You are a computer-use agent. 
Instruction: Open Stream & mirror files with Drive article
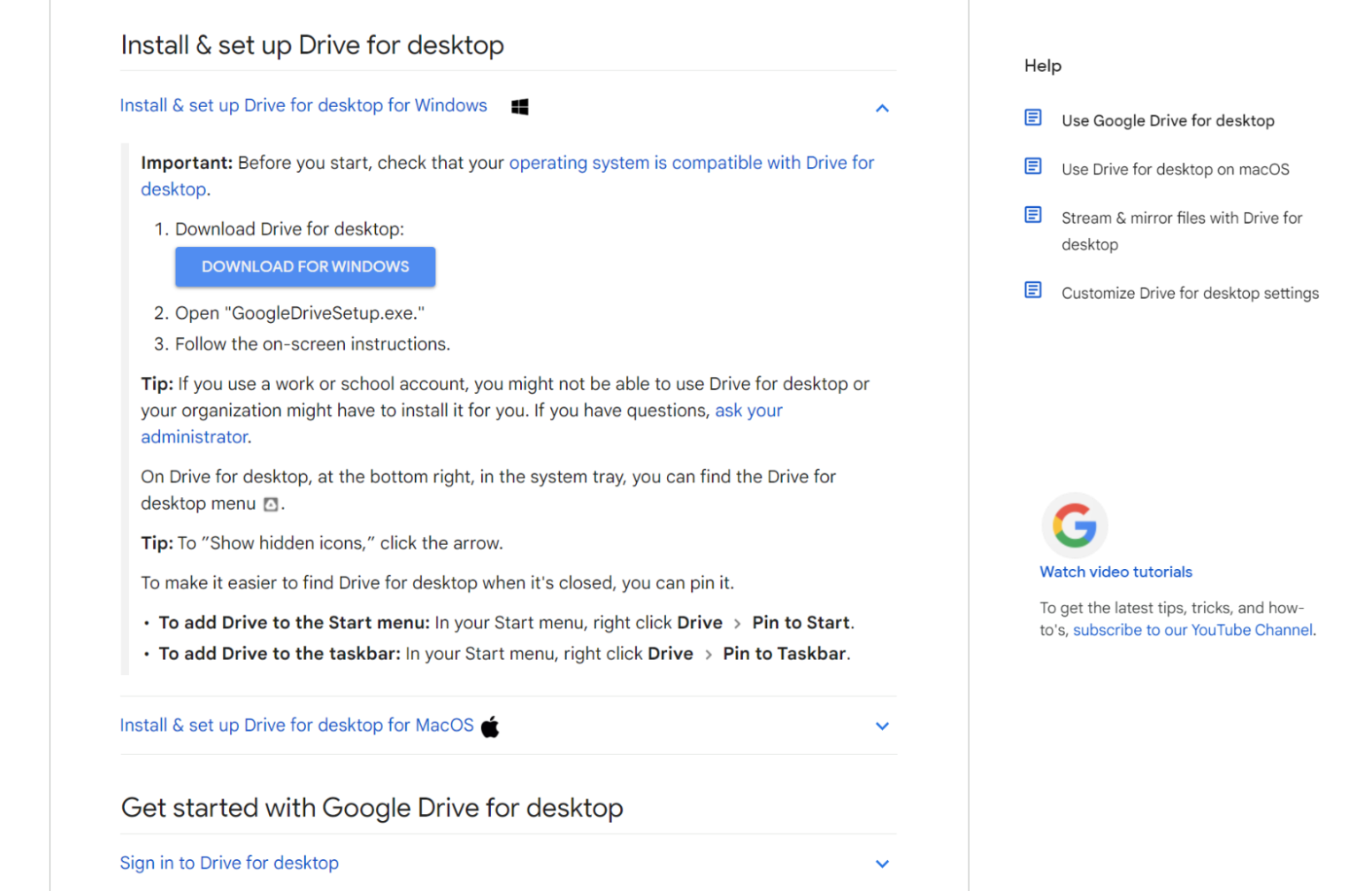[1182, 231]
